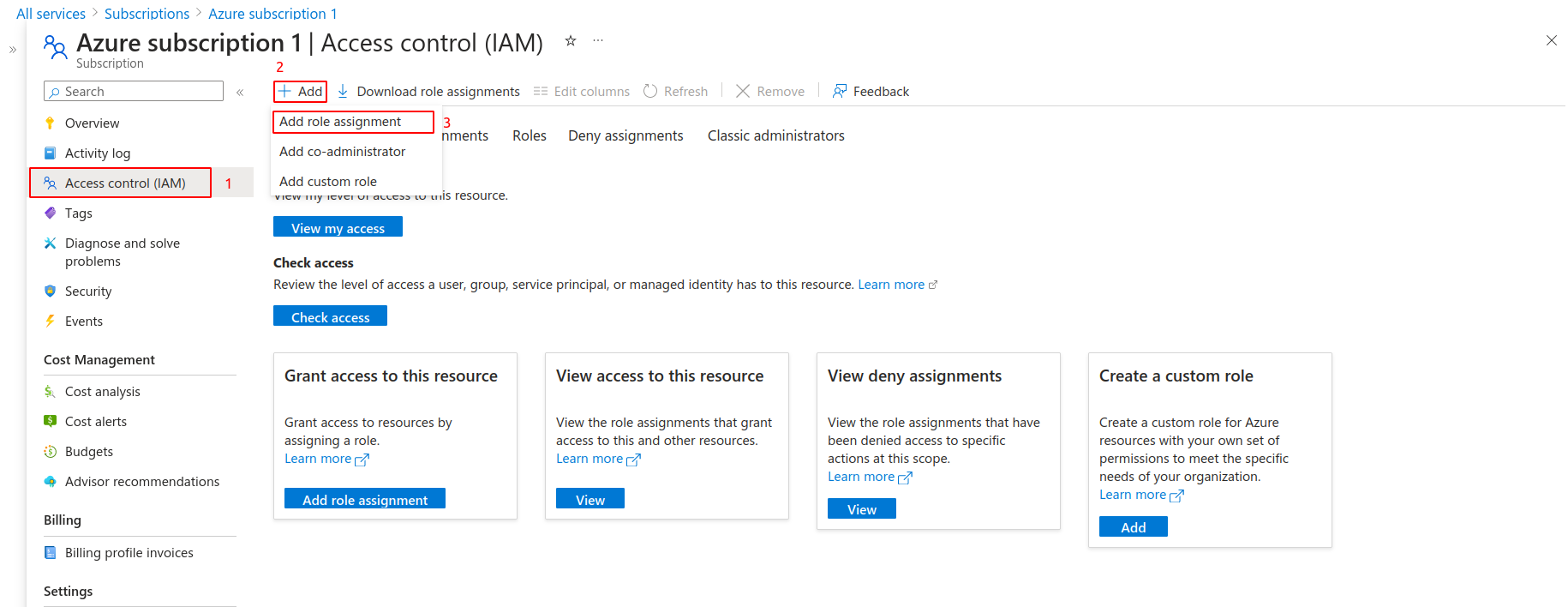Follow Learn more in Grant access card
The height and width of the screenshot is (607, 1568).
[x=326, y=459]
